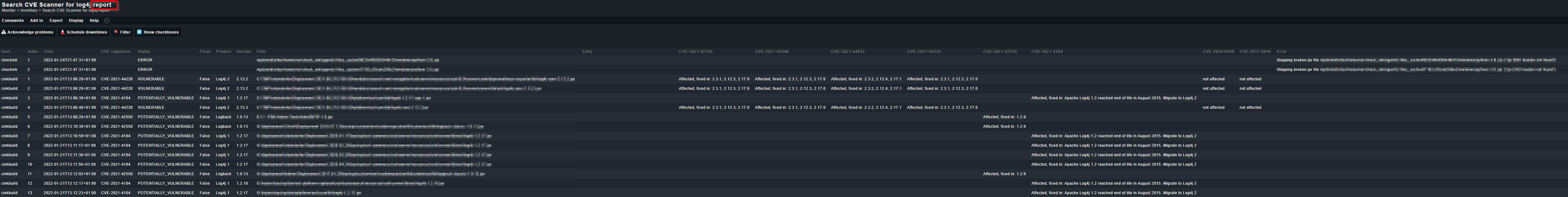Open the Schedule downtimes action
Image resolution: width=1568 pixels, height=197 pixels.
tap(84, 32)
